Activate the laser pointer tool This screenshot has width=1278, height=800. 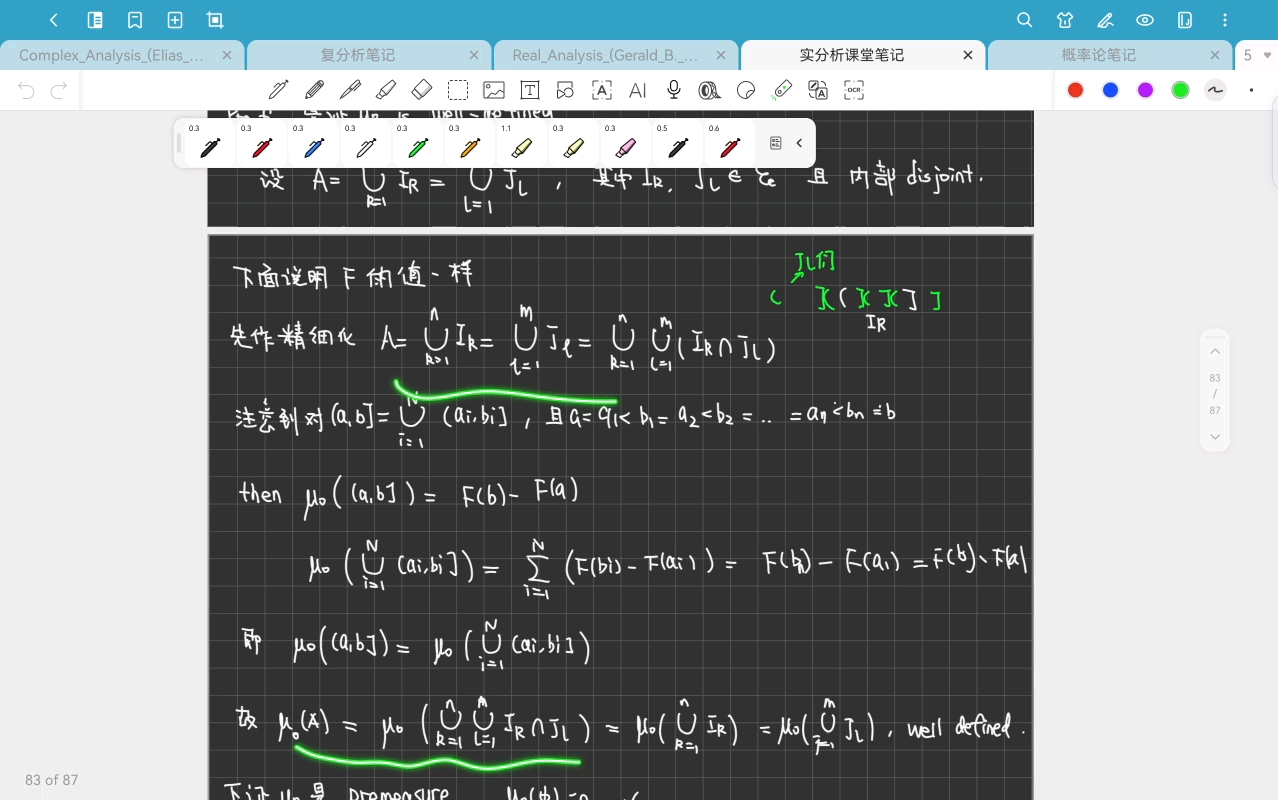point(782,90)
